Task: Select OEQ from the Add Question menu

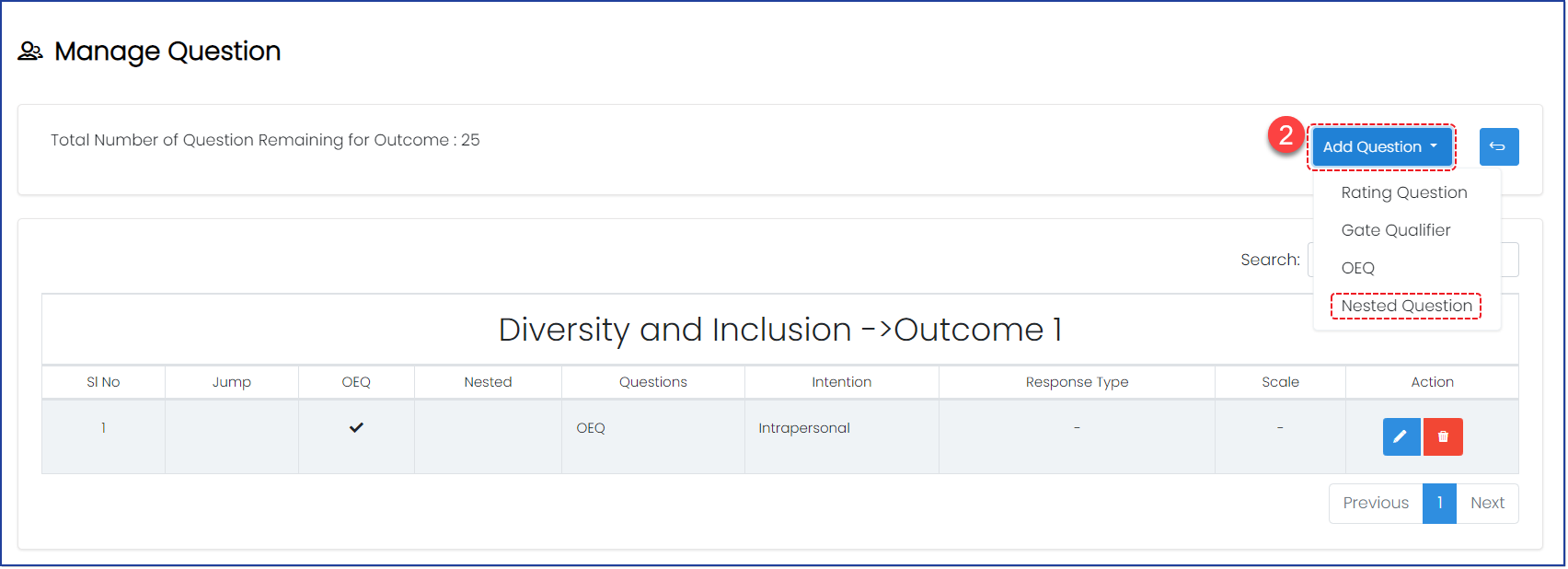Action: (1357, 268)
